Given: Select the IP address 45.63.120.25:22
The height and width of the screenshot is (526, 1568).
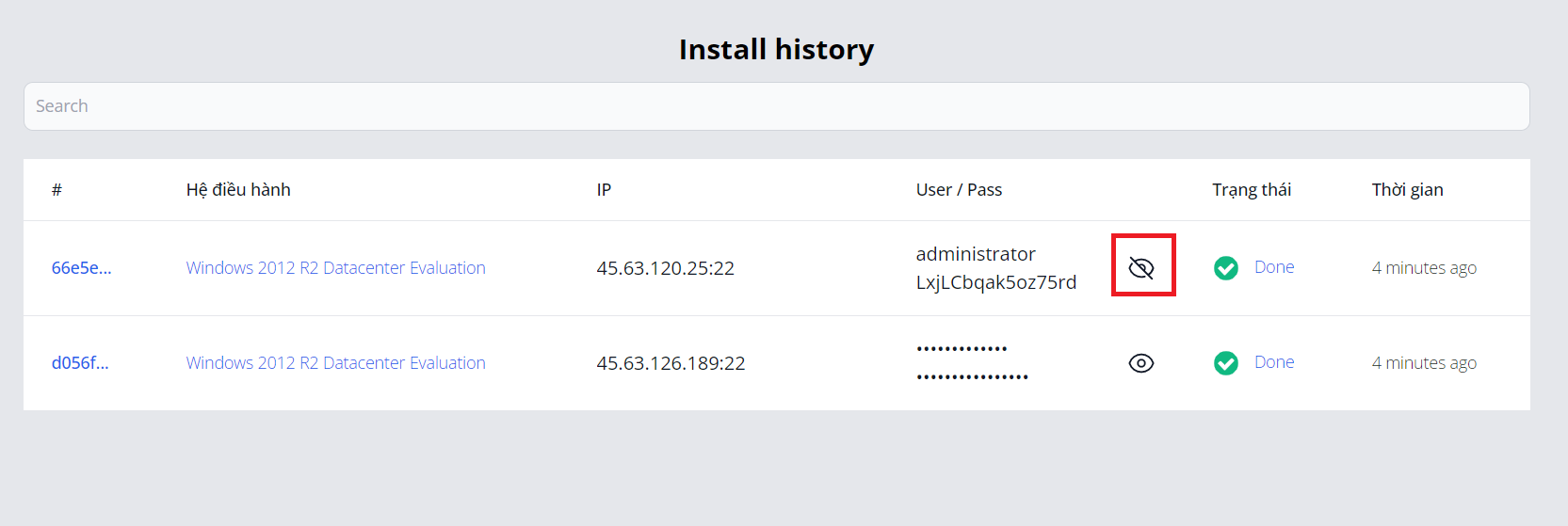Looking at the screenshot, I should 665,268.
